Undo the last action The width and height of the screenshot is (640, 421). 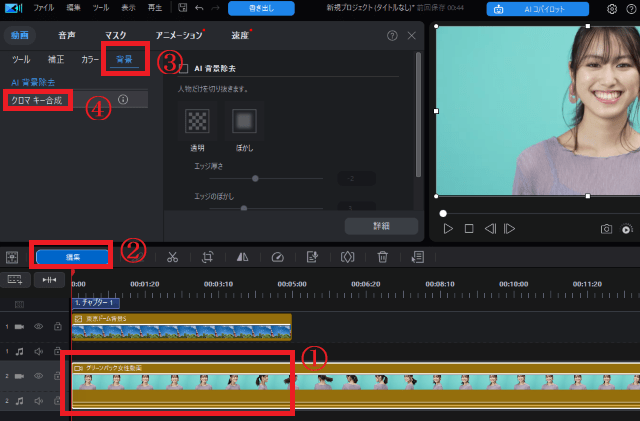point(199,8)
